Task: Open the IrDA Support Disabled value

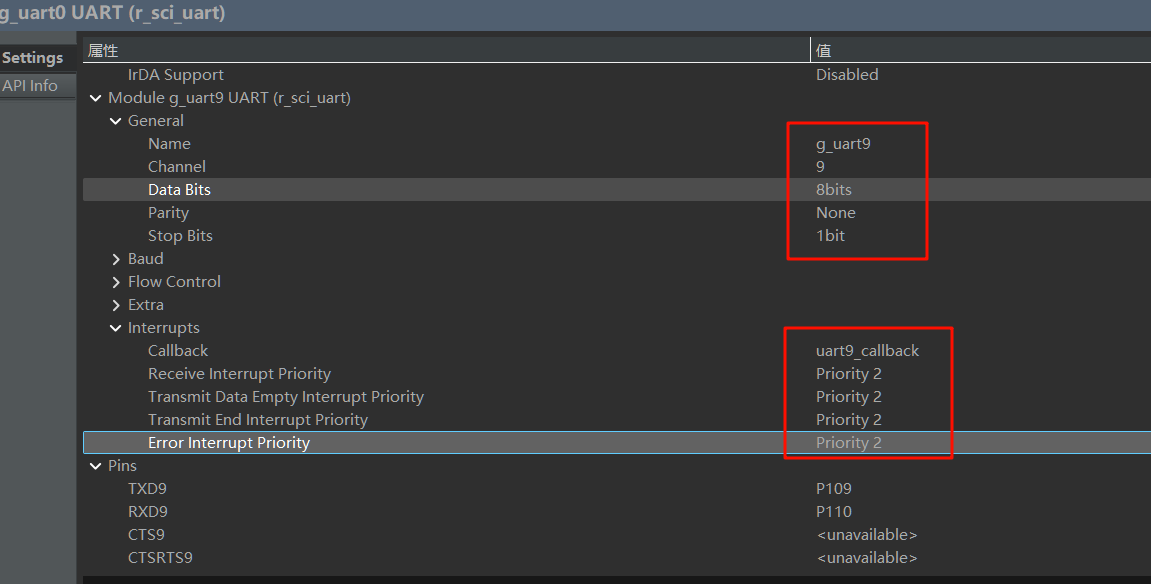Action: point(847,75)
